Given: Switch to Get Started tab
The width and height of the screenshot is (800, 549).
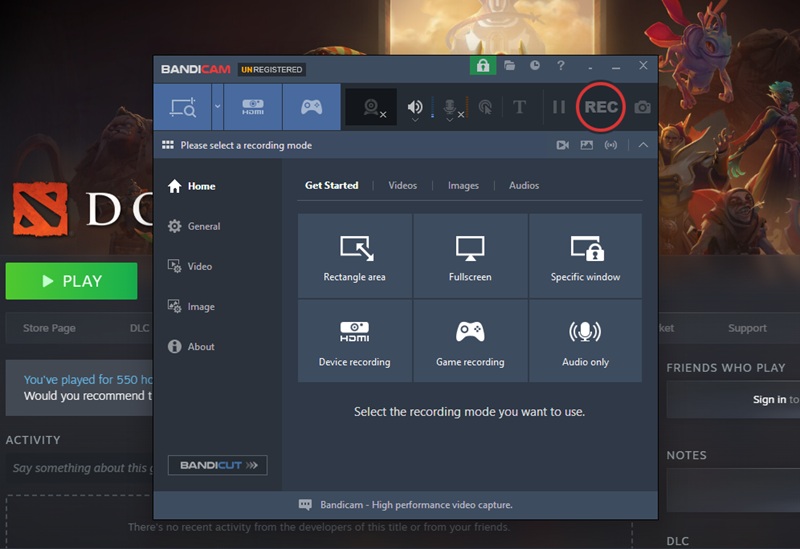Looking at the screenshot, I should pyautogui.click(x=332, y=185).
